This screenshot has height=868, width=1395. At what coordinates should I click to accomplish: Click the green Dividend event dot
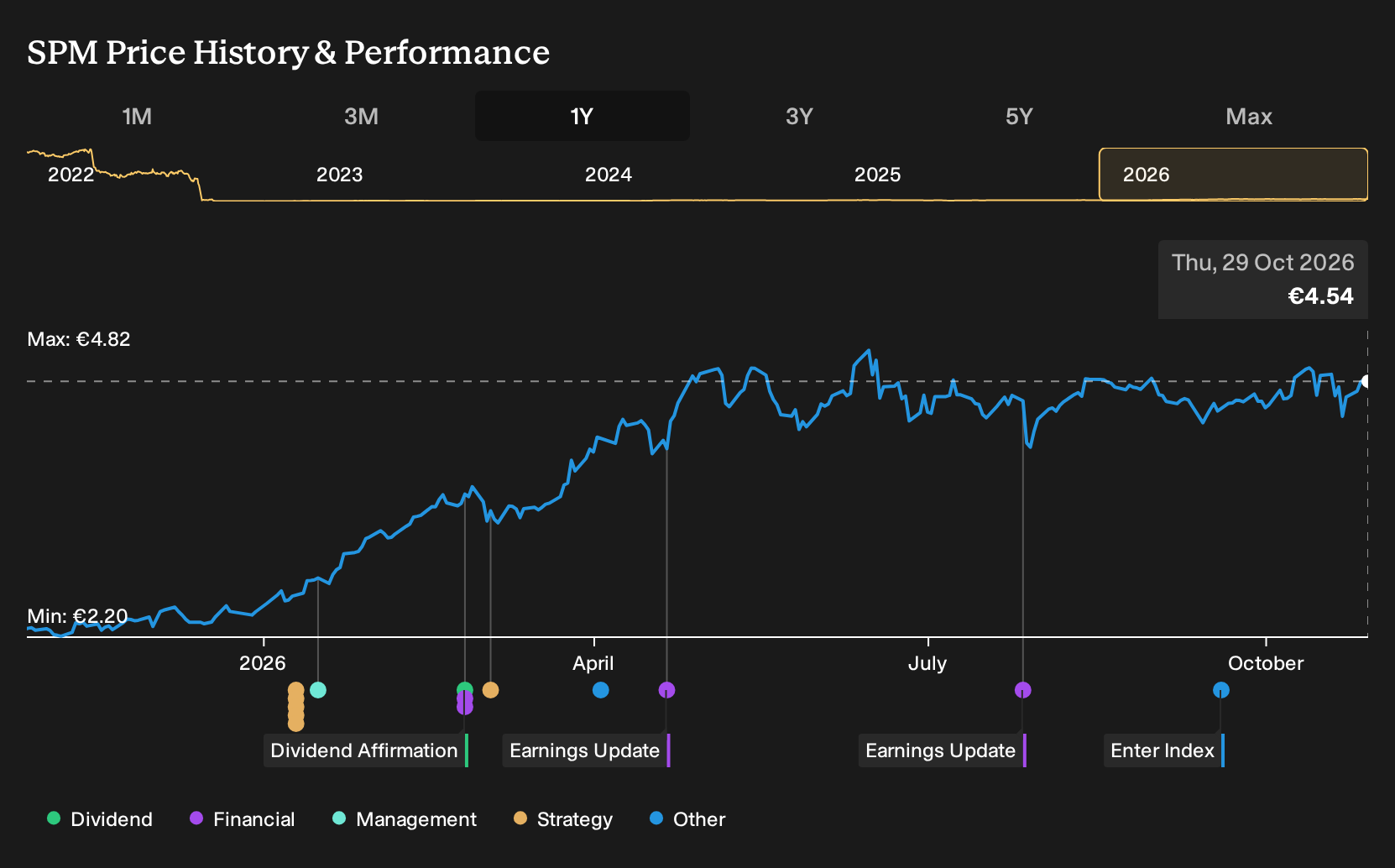[465, 688]
